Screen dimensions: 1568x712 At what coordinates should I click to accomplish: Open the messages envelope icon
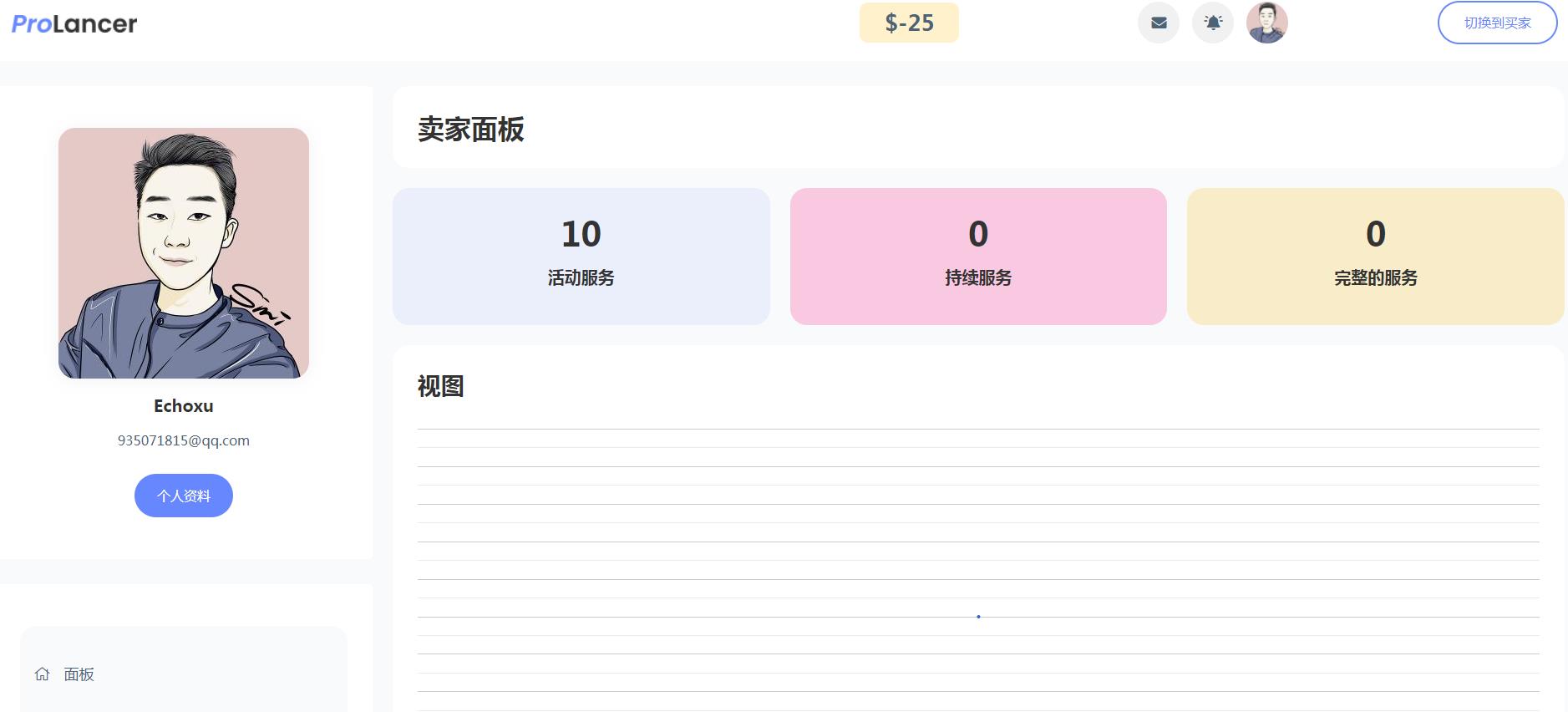click(1159, 23)
